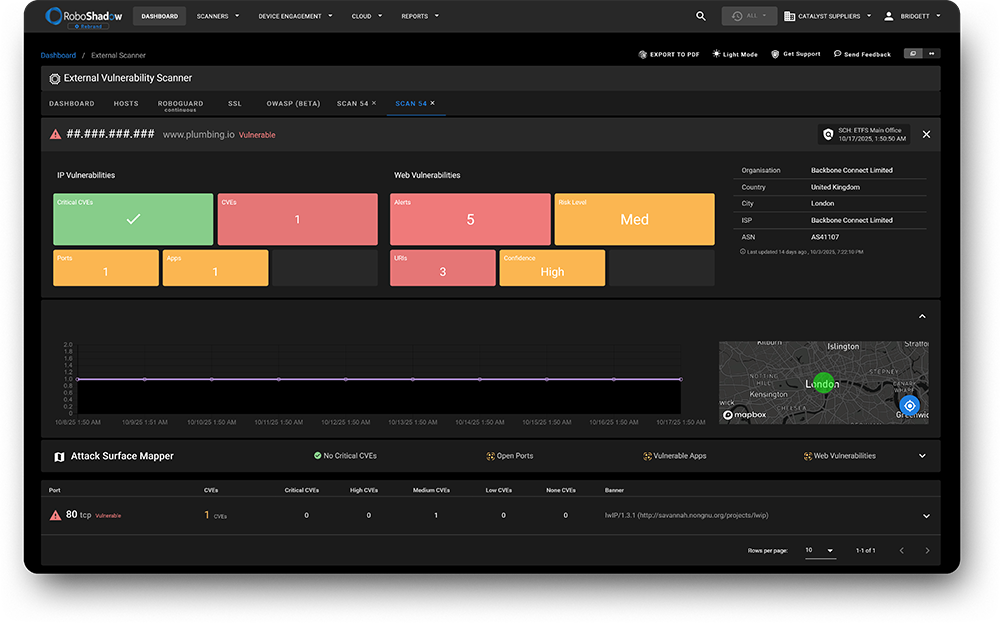
Task: Open the Rows per page dropdown
Action: point(820,550)
